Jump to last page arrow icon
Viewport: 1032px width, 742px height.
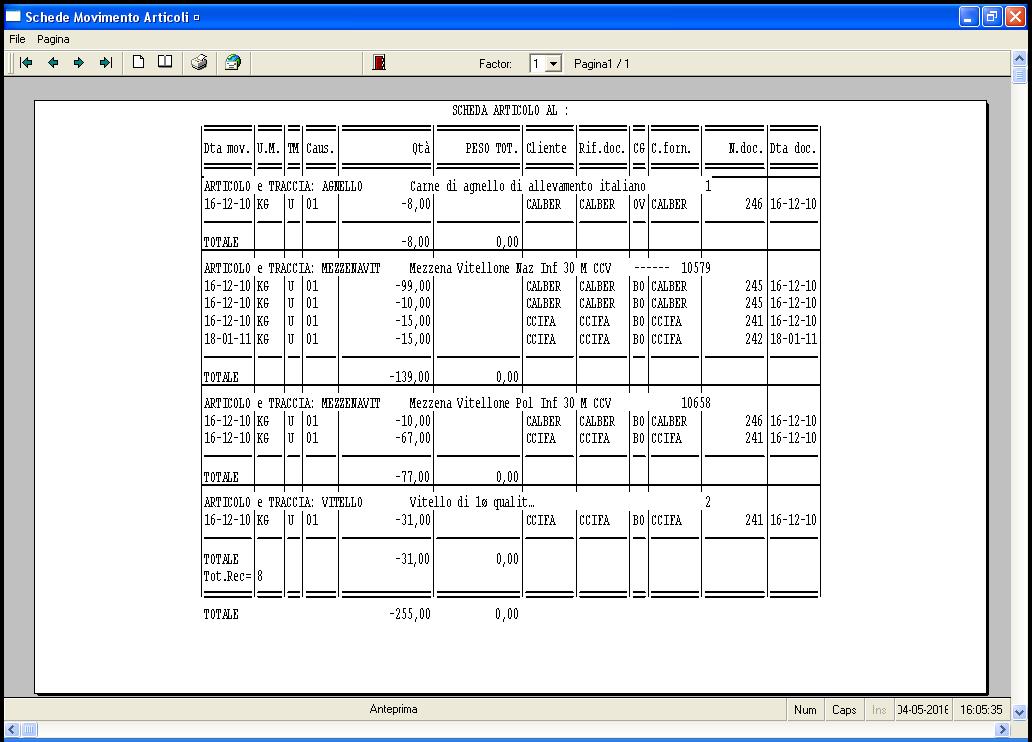click(x=106, y=63)
